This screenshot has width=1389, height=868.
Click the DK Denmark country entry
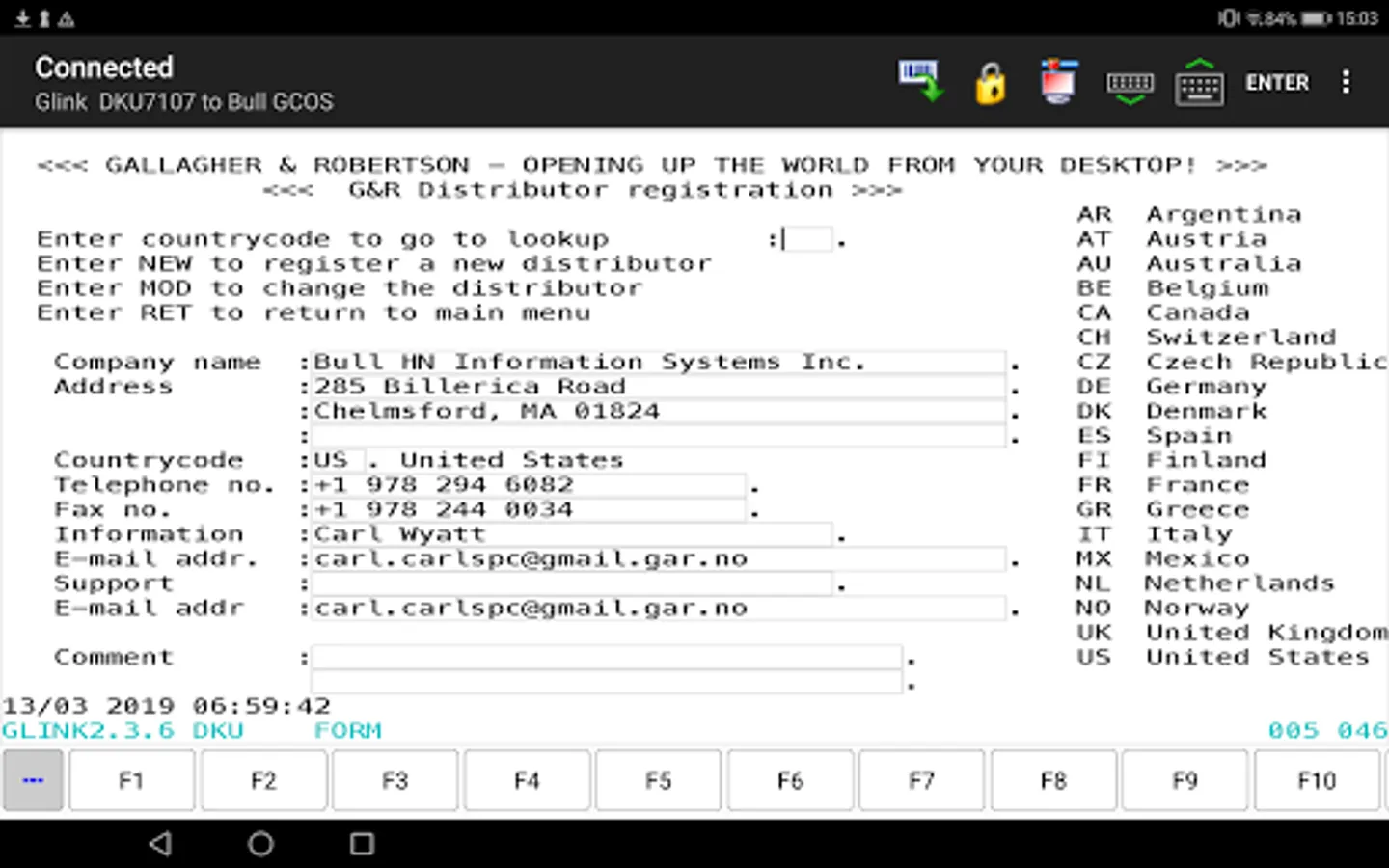[1172, 411]
